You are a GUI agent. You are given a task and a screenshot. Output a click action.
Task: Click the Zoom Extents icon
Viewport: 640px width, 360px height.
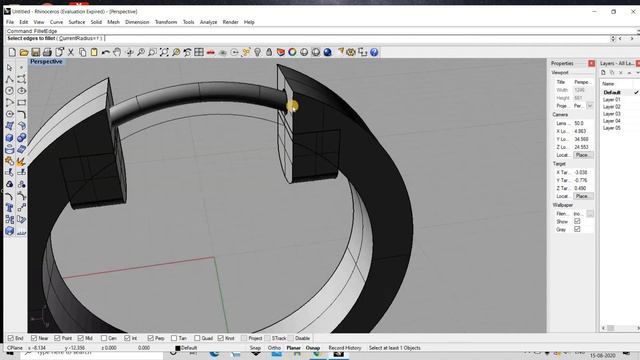tap(164, 52)
